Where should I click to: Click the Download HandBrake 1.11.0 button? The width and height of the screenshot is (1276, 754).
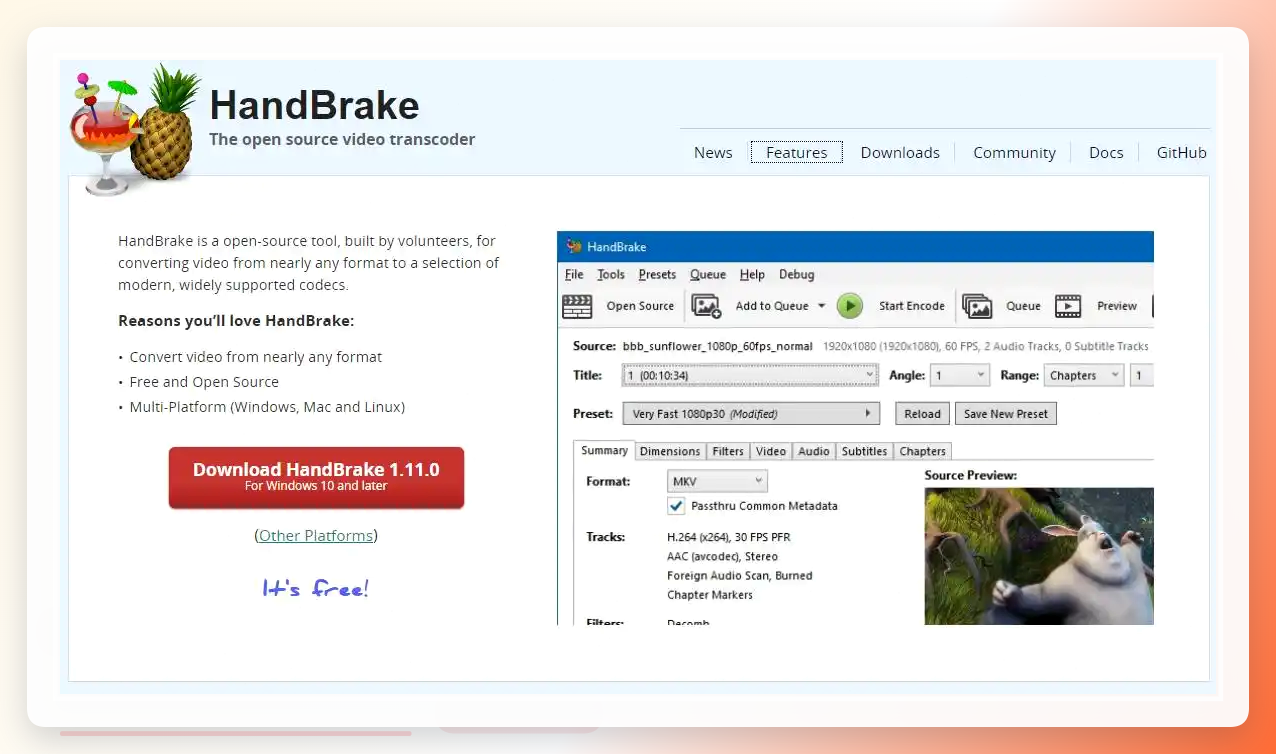click(x=316, y=477)
